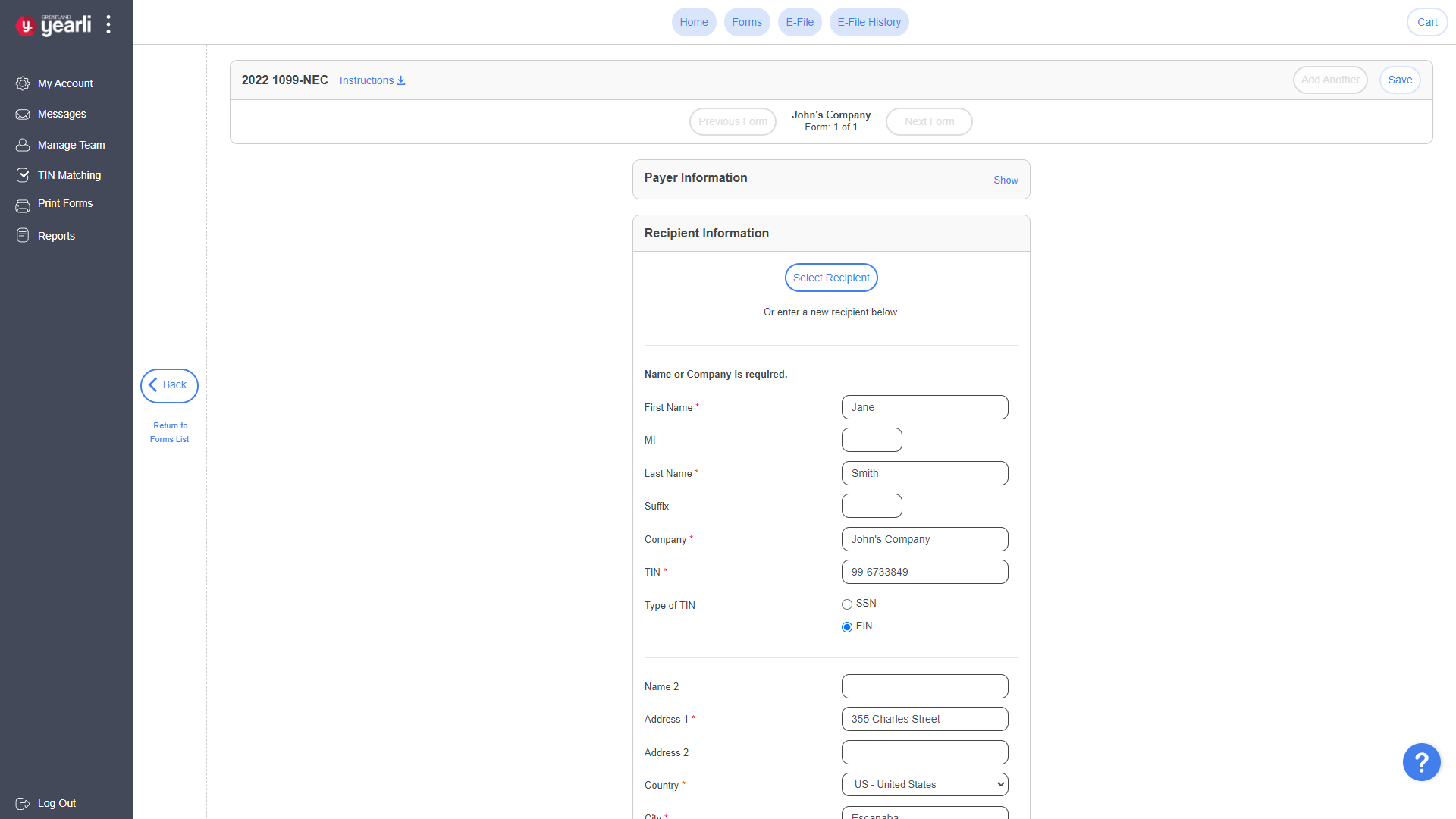Click the 'Recipient Information' section heading

coord(707,233)
